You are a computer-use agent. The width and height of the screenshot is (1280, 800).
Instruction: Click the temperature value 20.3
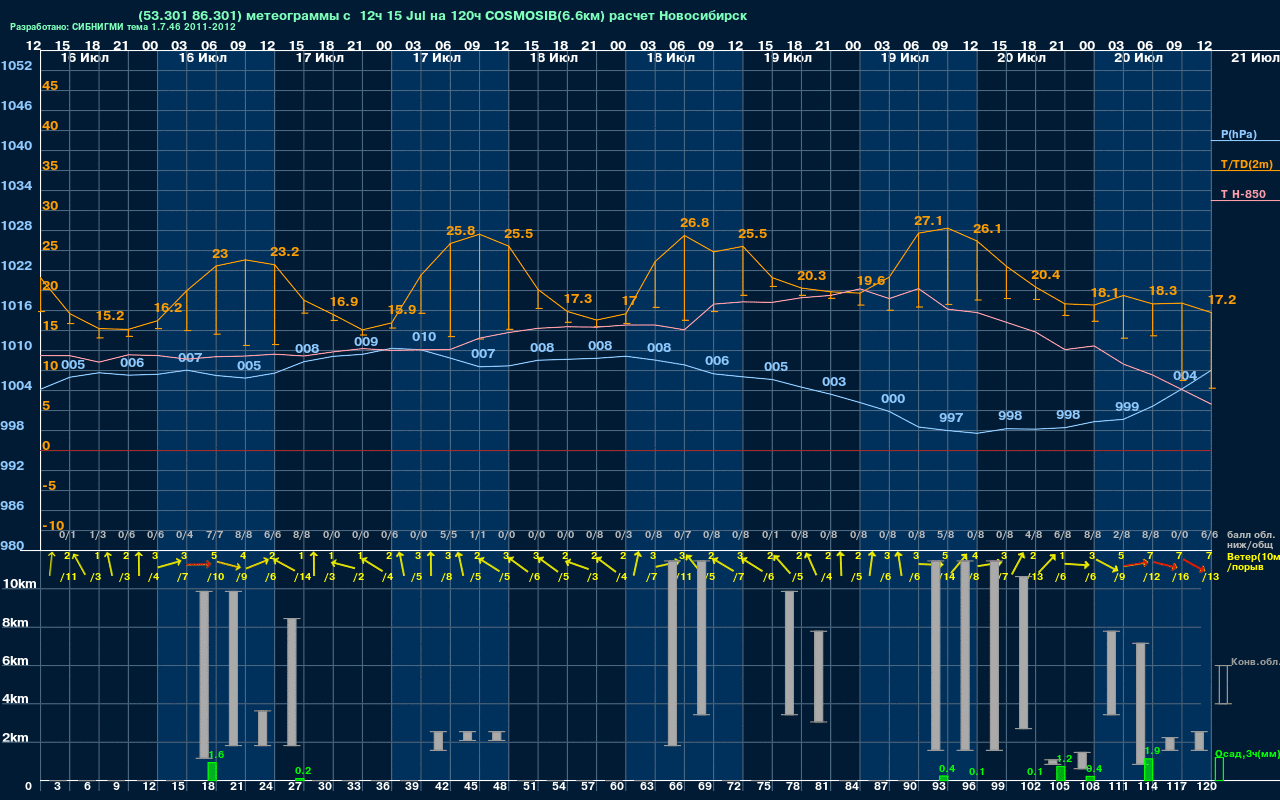pyautogui.click(x=812, y=276)
